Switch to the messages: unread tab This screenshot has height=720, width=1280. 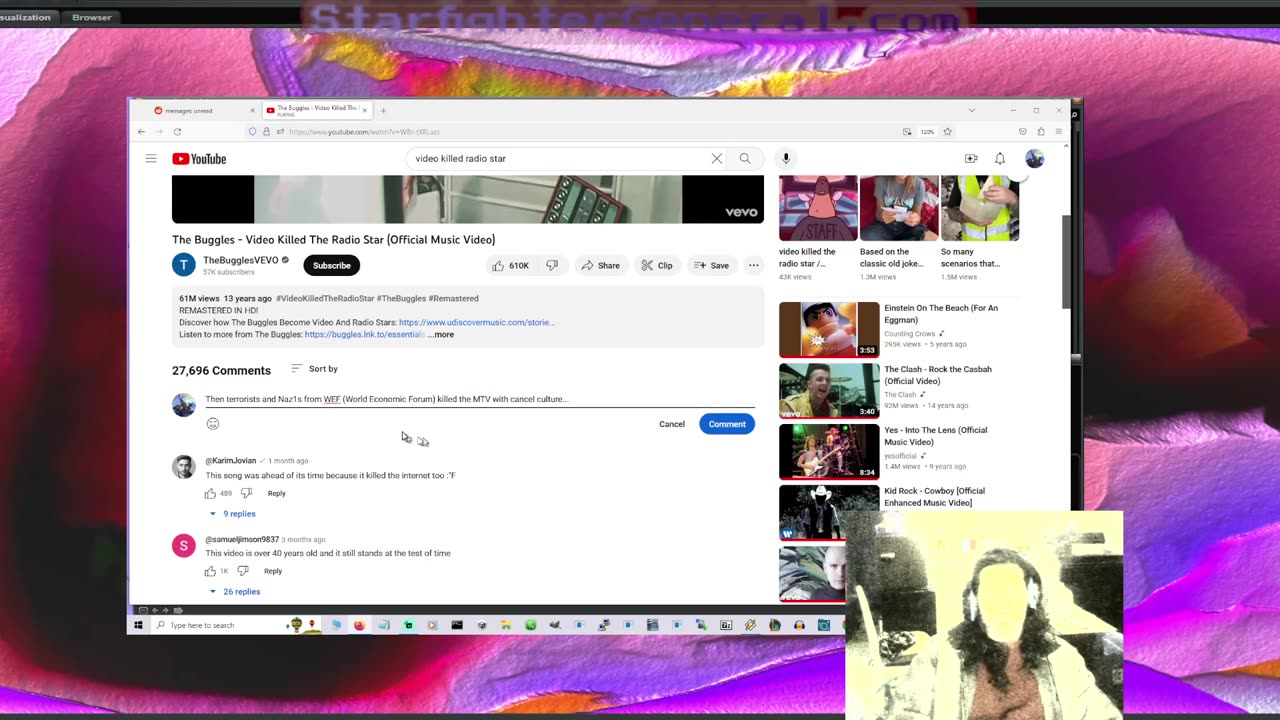pos(200,110)
